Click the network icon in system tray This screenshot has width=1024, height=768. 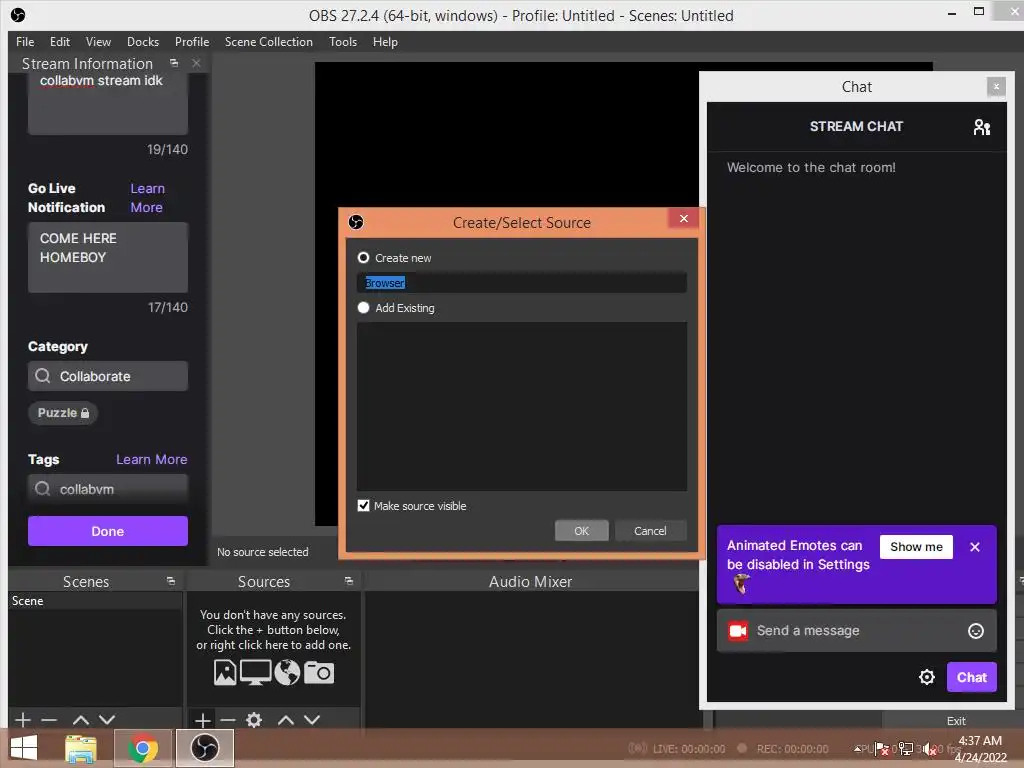tap(906, 749)
